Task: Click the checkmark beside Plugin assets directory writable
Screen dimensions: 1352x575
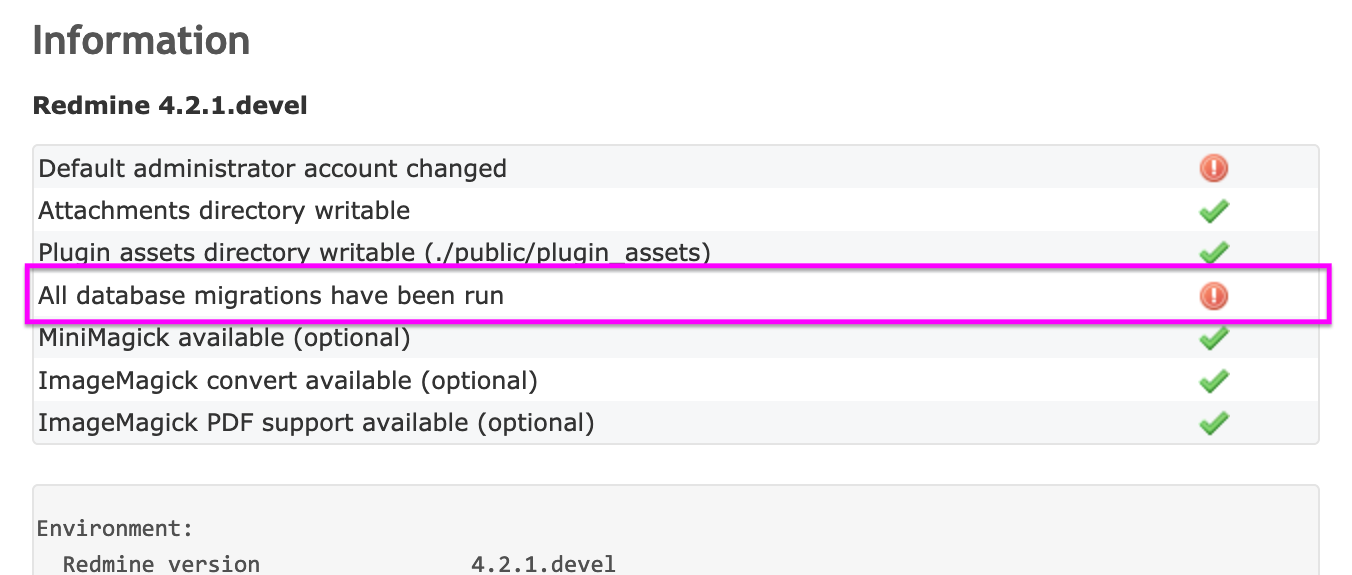Action: click(x=1213, y=252)
